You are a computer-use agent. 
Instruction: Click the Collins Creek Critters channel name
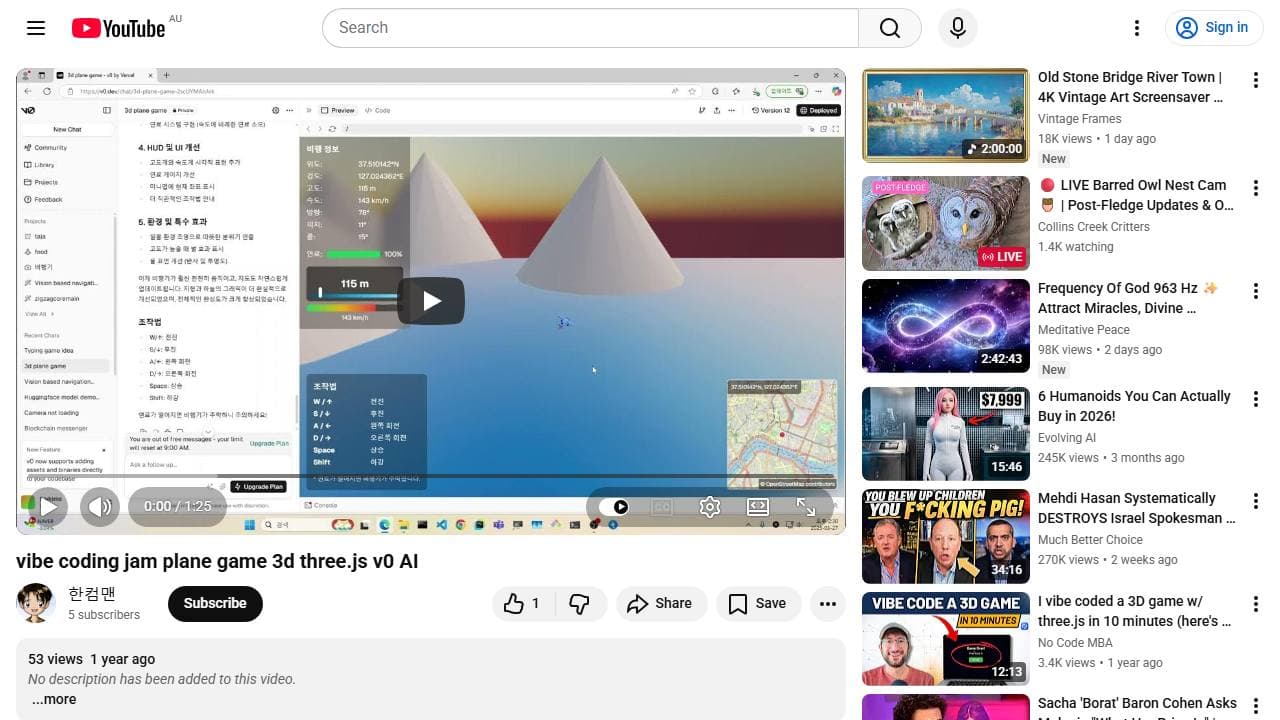[x=1094, y=226]
